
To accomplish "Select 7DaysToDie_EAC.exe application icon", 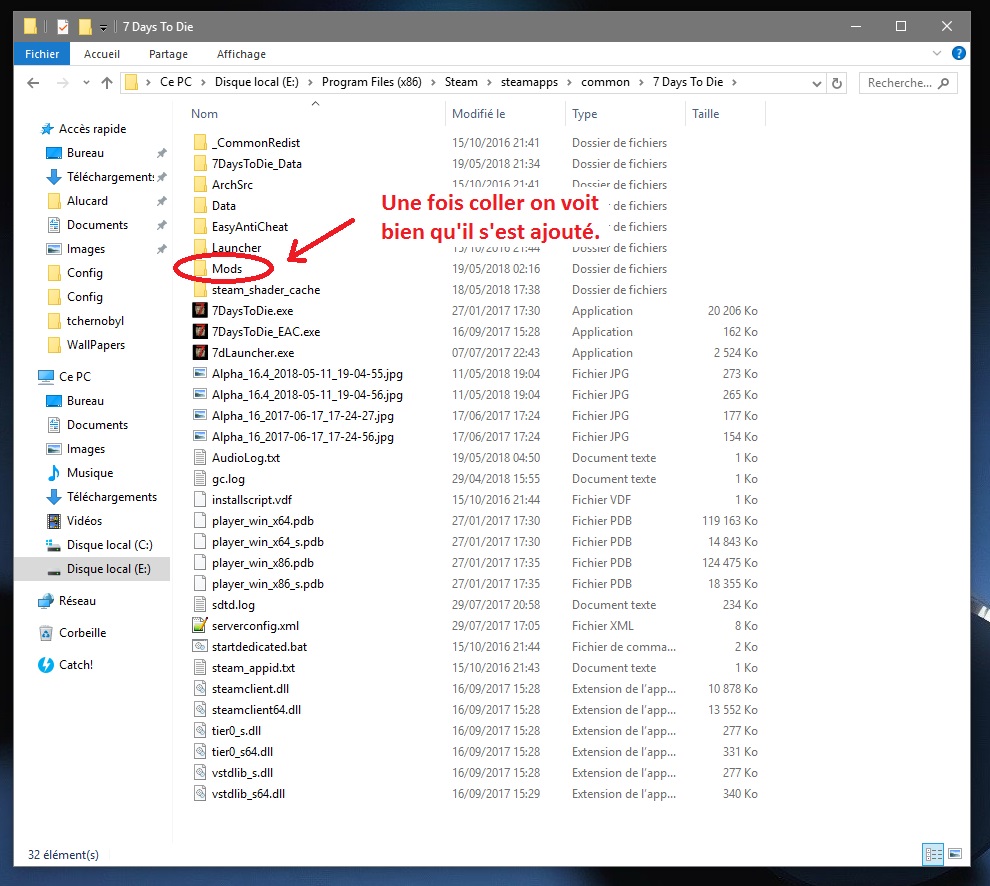I will click(200, 332).
